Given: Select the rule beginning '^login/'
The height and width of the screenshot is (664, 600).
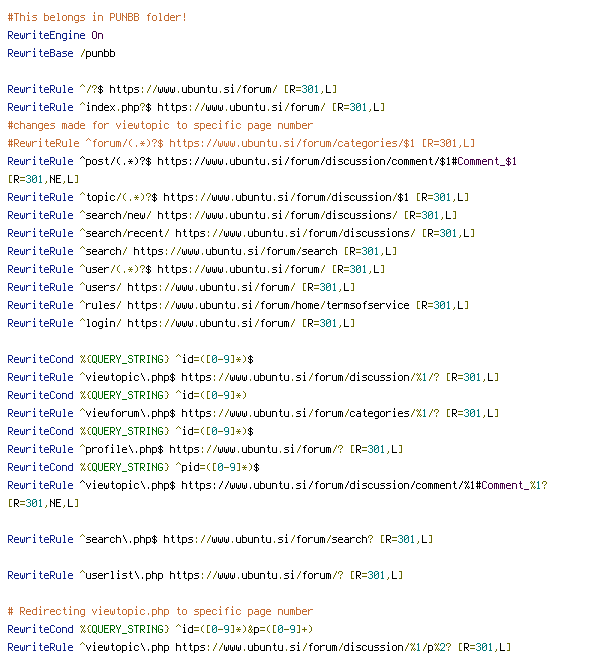Looking at the screenshot, I should pyautogui.click(x=181, y=323).
